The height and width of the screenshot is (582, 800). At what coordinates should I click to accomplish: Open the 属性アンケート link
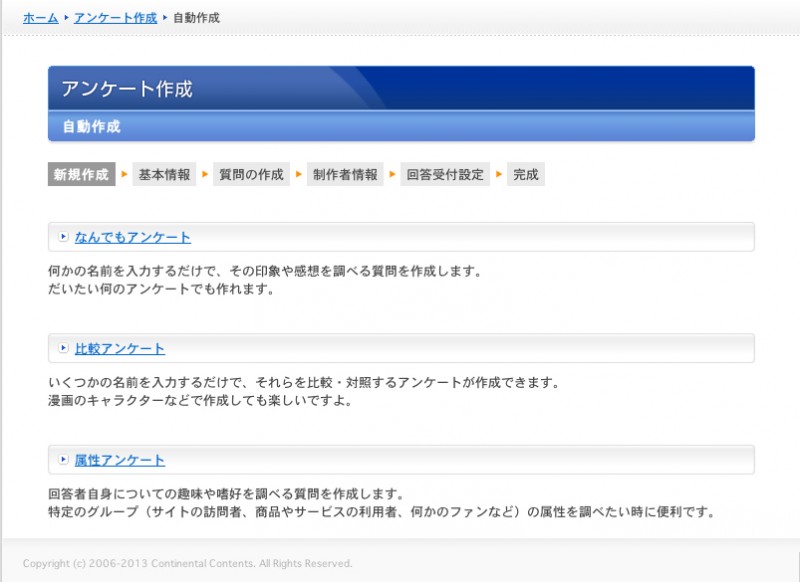click(120, 460)
